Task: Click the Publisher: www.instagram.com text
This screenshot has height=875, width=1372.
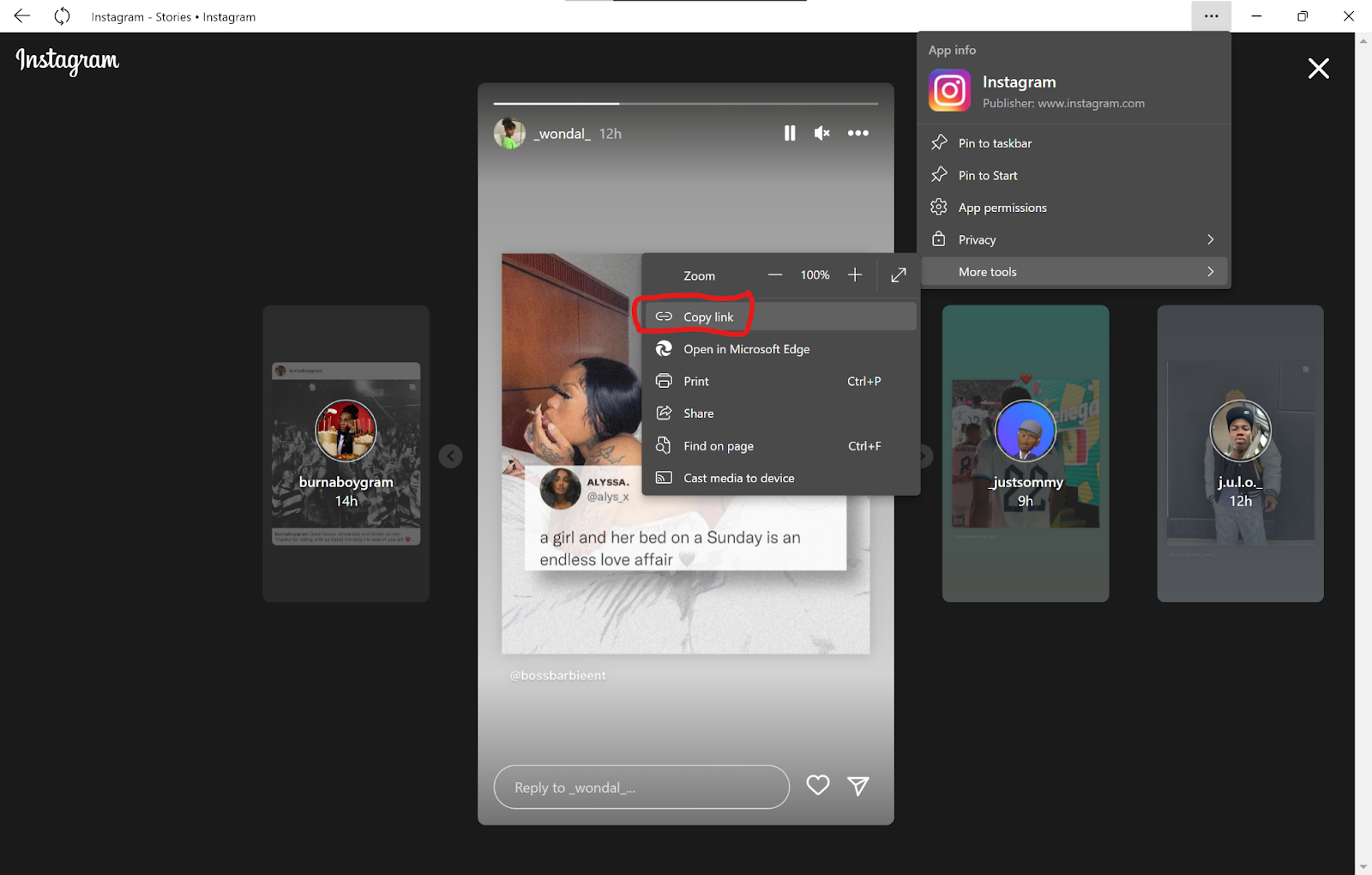Action: (1063, 103)
